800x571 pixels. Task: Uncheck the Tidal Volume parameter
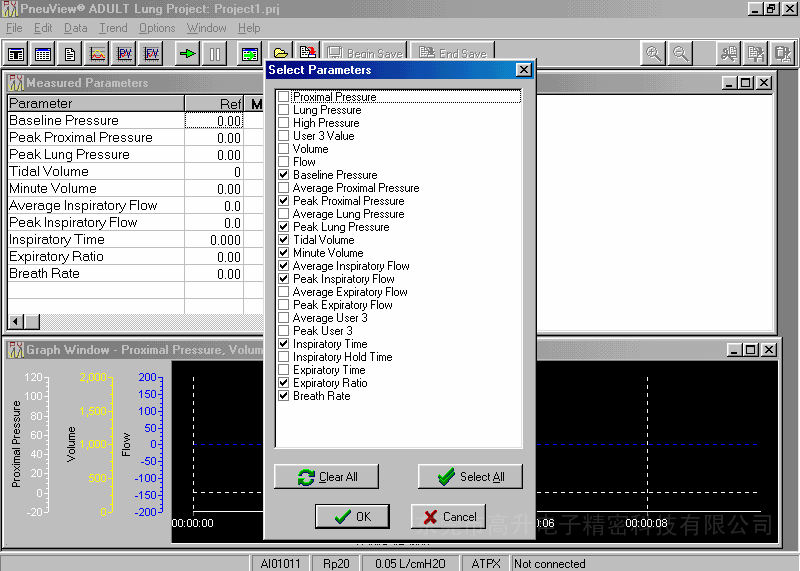click(284, 240)
